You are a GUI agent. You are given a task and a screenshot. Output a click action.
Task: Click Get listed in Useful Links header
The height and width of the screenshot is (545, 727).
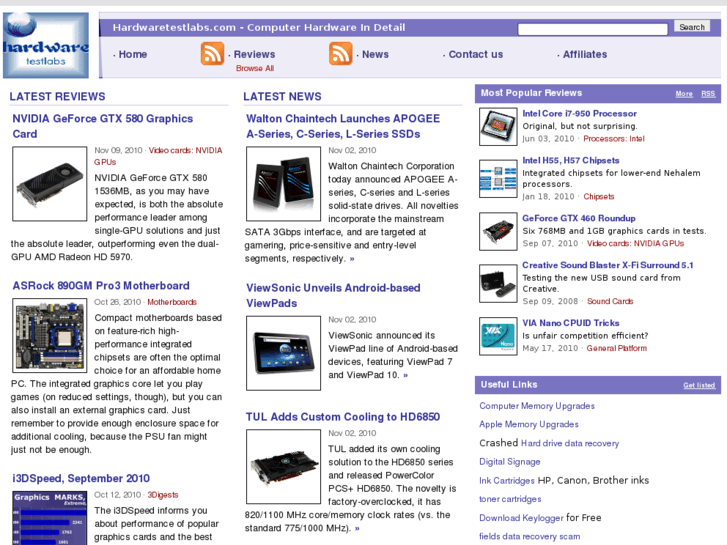[x=699, y=385]
